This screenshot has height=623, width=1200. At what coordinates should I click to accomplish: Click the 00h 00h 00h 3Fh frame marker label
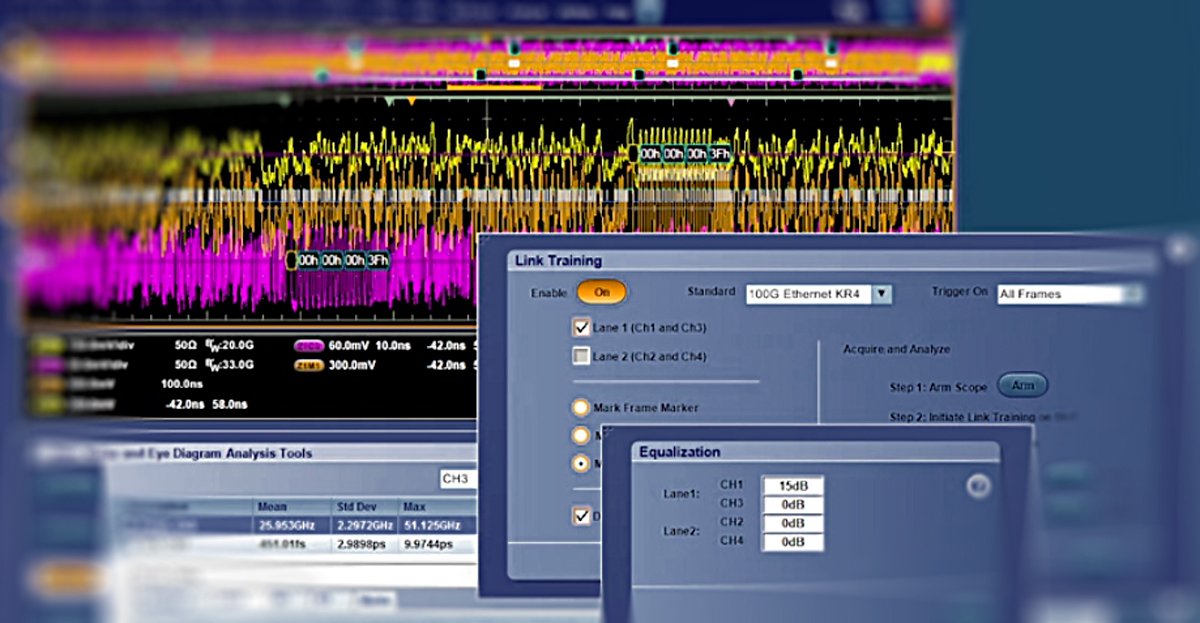(683, 155)
